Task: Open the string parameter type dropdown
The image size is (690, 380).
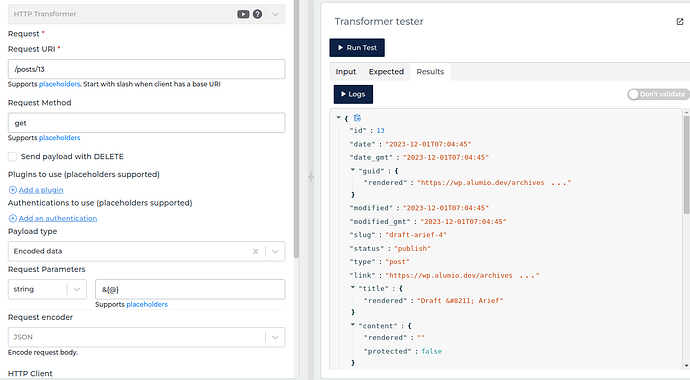Action: click(77, 289)
